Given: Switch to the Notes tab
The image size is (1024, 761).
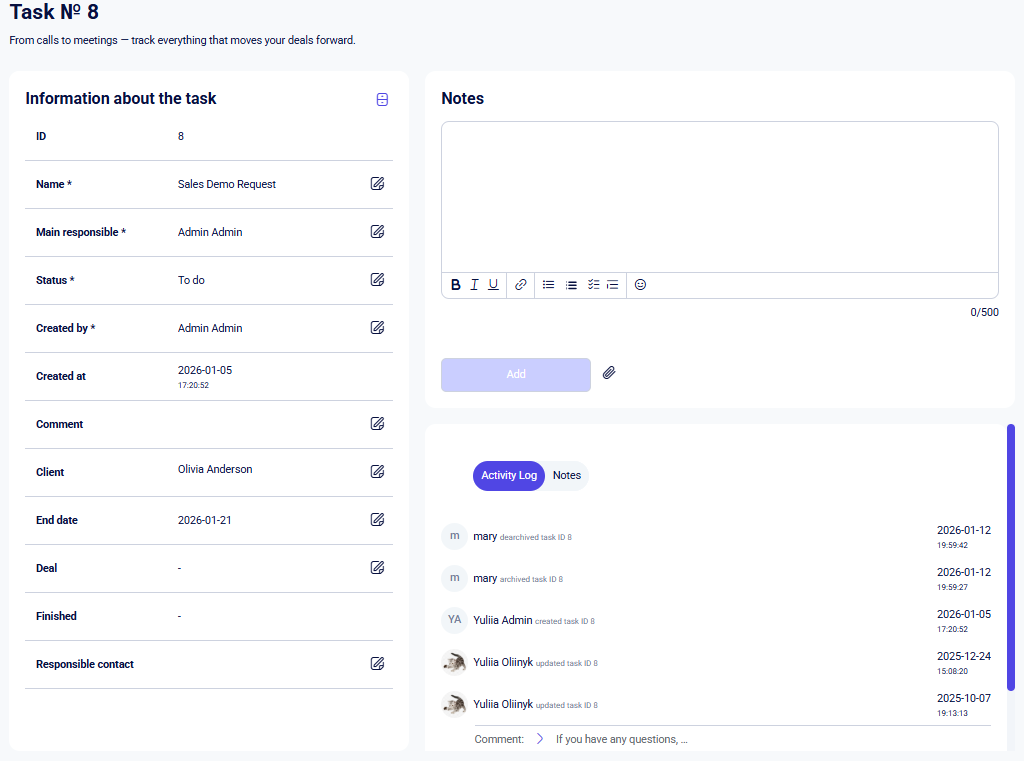Looking at the screenshot, I should pos(567,476).
